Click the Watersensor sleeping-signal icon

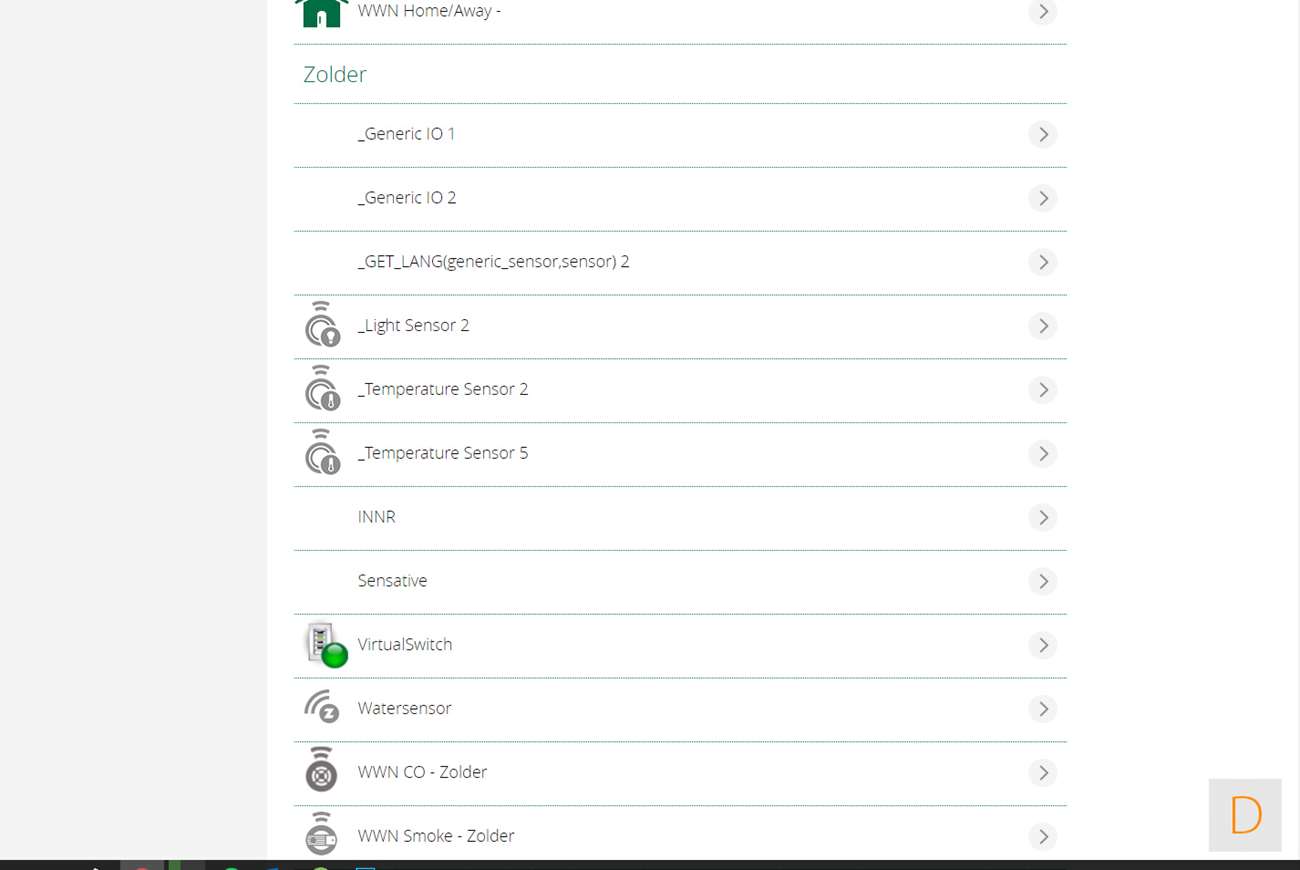click(322, 707)
